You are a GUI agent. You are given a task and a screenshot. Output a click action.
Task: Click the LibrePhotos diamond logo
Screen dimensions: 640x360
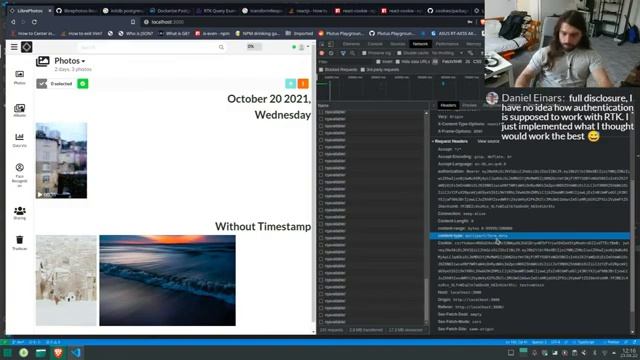pyautogui.click(x=27, y=47)
